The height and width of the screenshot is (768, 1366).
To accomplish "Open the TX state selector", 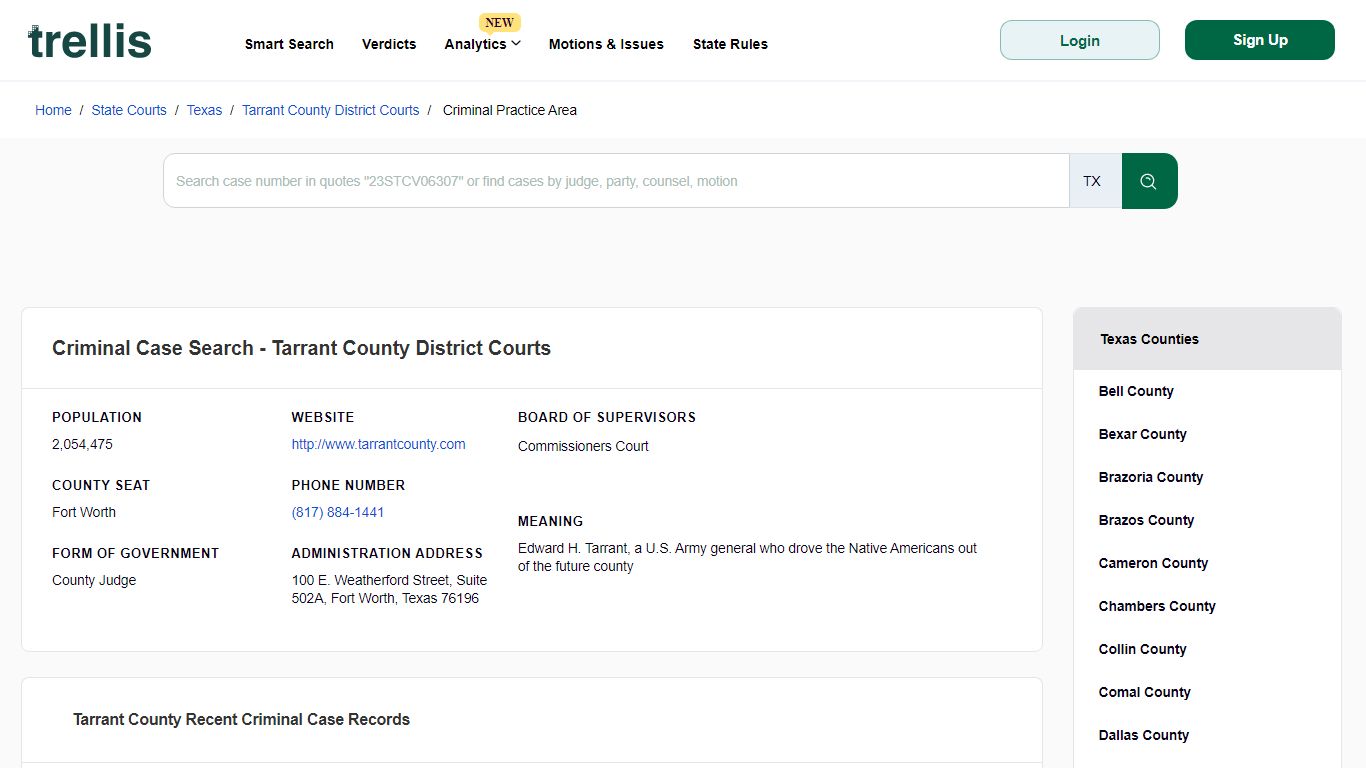I will click(x=1095, y=181).
